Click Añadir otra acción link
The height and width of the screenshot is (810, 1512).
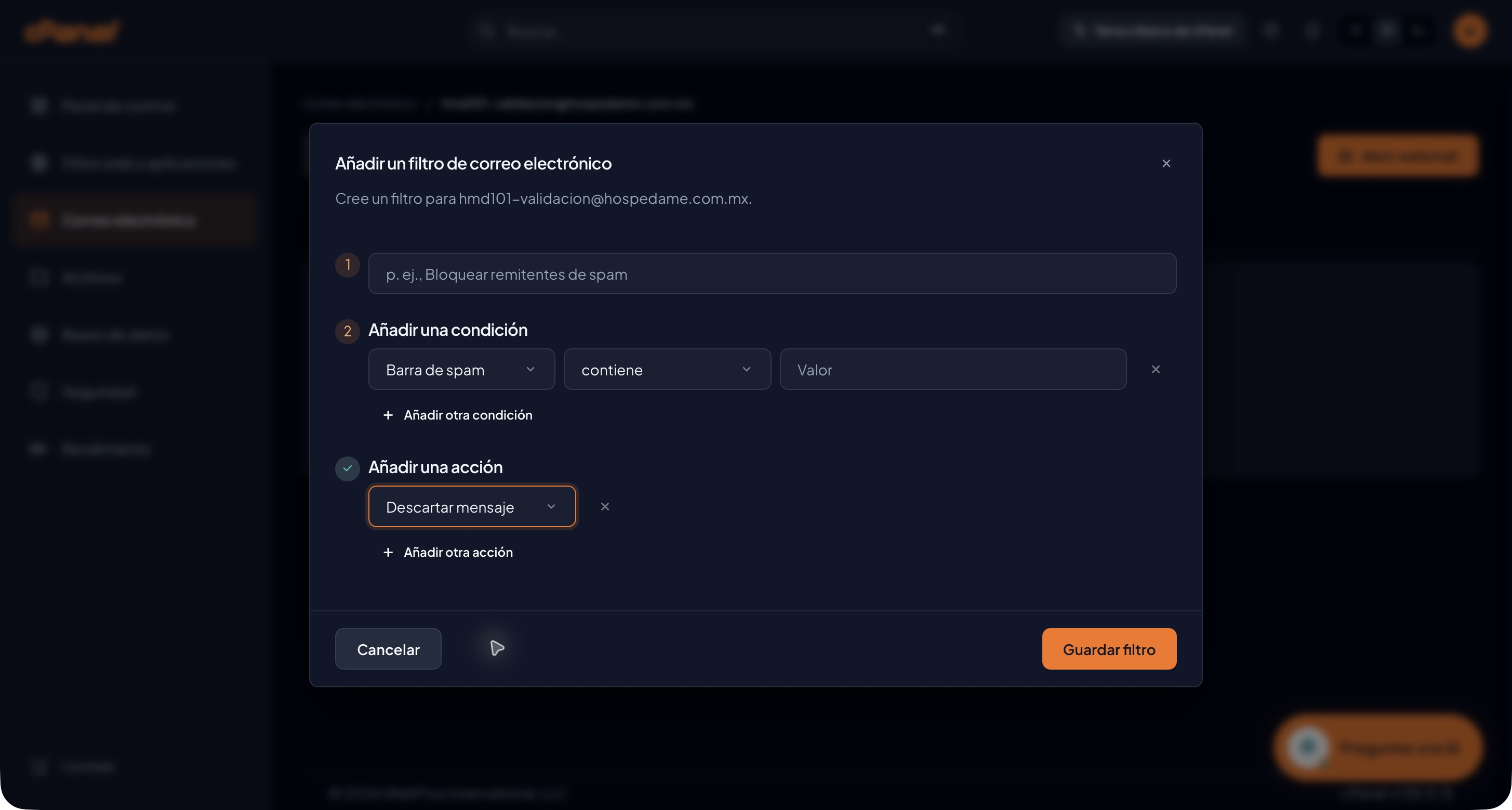(x=458, y=552)
